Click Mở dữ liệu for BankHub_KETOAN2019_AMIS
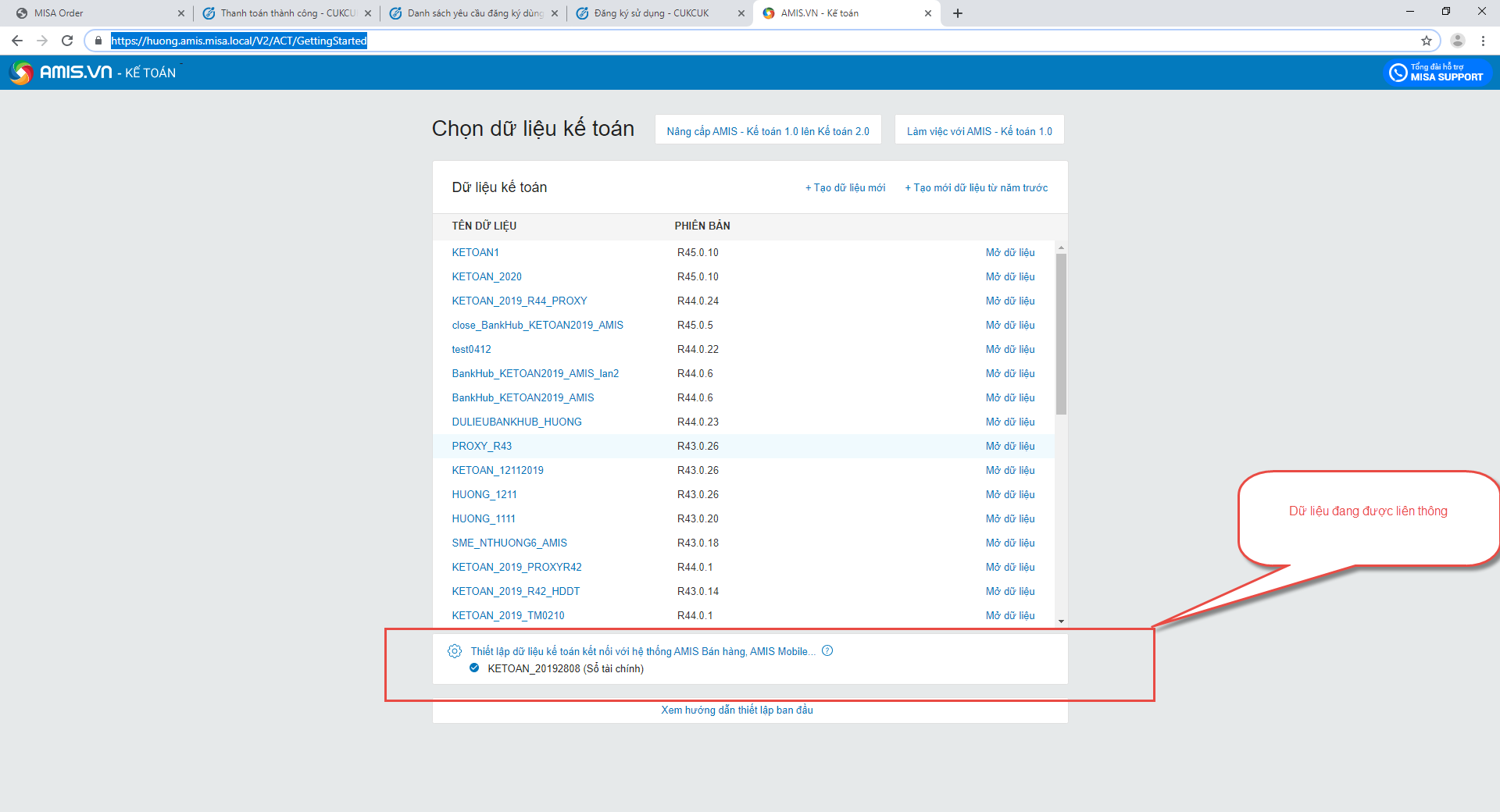1500x812 pixels. [1010, 398]
